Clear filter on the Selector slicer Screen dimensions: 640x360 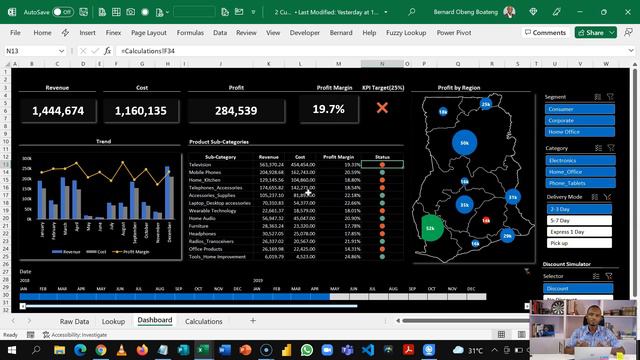609,276
